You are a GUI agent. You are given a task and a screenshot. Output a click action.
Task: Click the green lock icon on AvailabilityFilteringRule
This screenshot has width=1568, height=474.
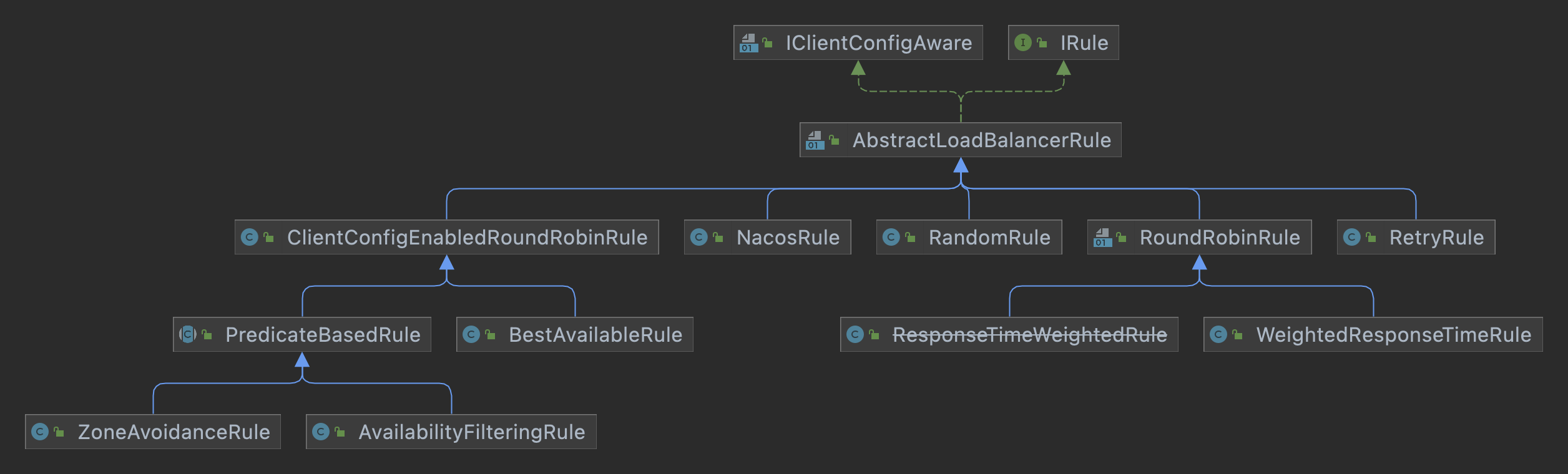340,432
